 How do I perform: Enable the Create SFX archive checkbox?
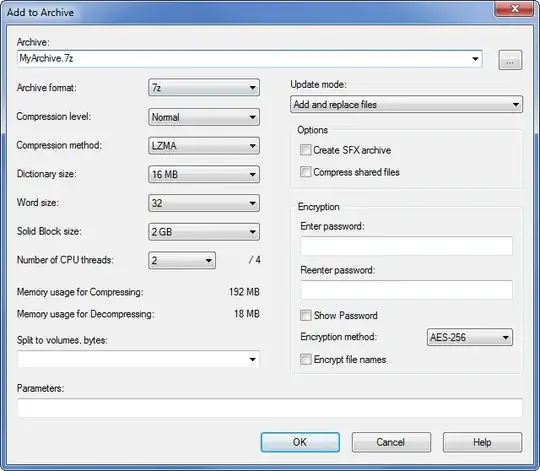(x=305, y=150)
